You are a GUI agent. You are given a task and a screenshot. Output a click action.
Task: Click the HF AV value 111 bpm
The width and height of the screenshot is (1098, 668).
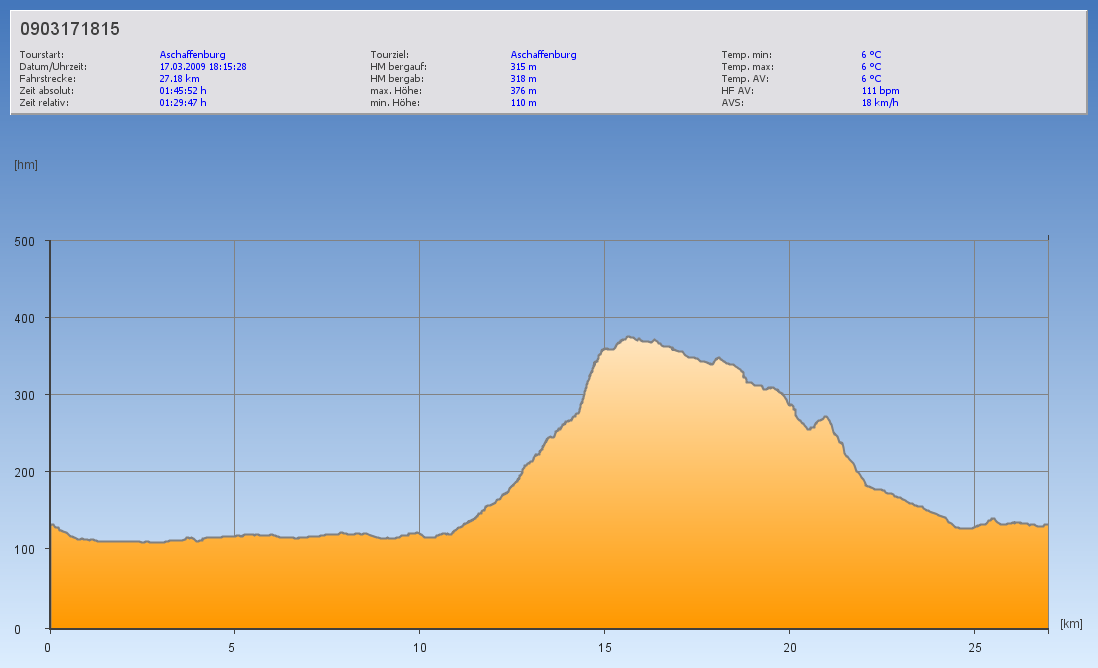click(880, 90)
